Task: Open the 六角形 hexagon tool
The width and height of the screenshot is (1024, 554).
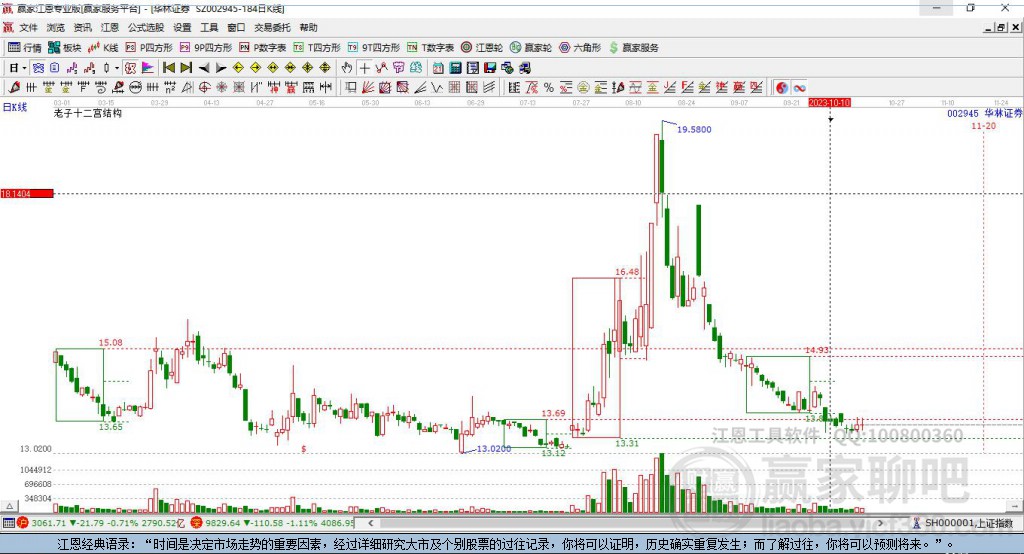Action: [x=580, y=48]
